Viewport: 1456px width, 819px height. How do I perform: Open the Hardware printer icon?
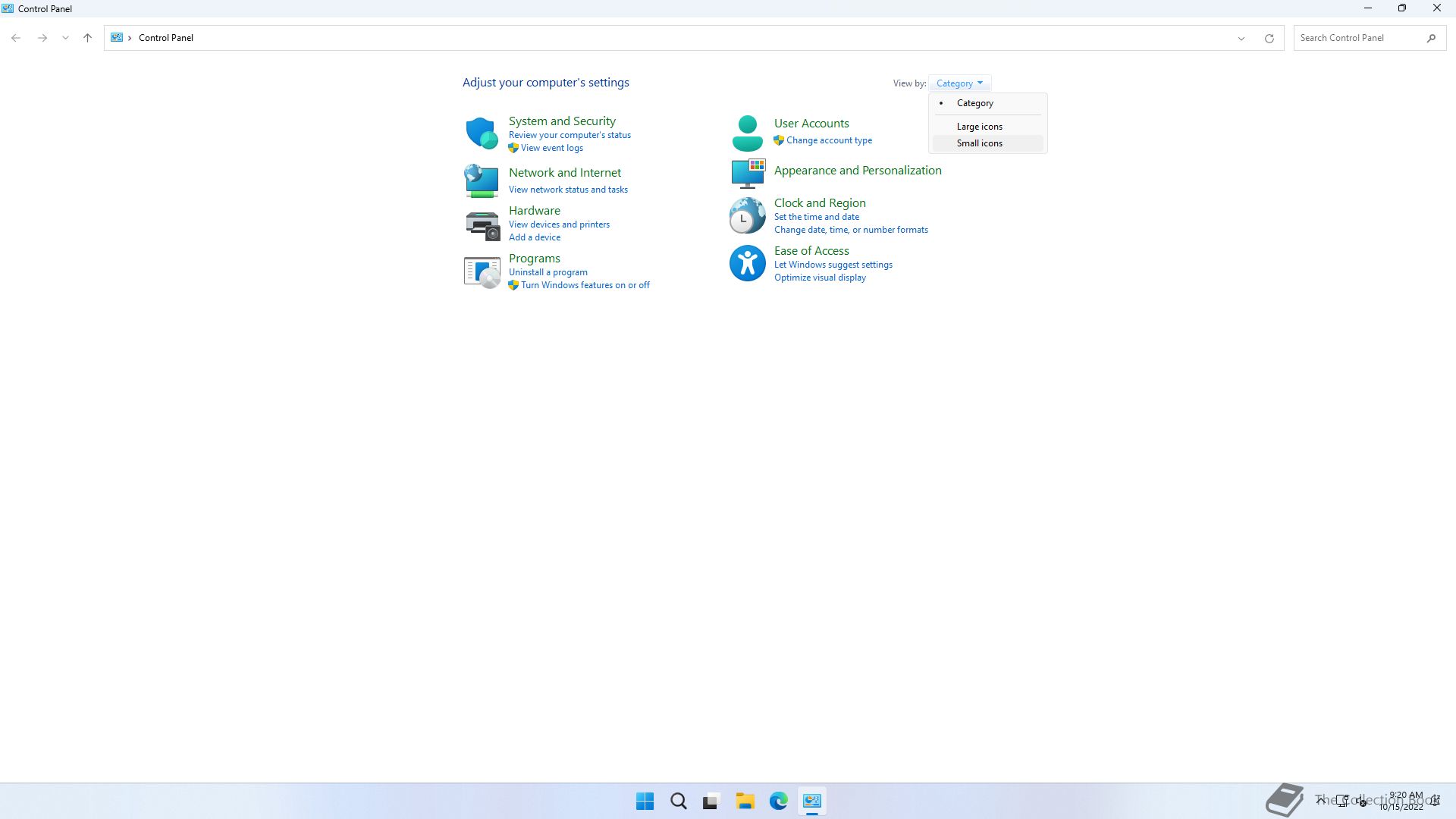[482, 225]
